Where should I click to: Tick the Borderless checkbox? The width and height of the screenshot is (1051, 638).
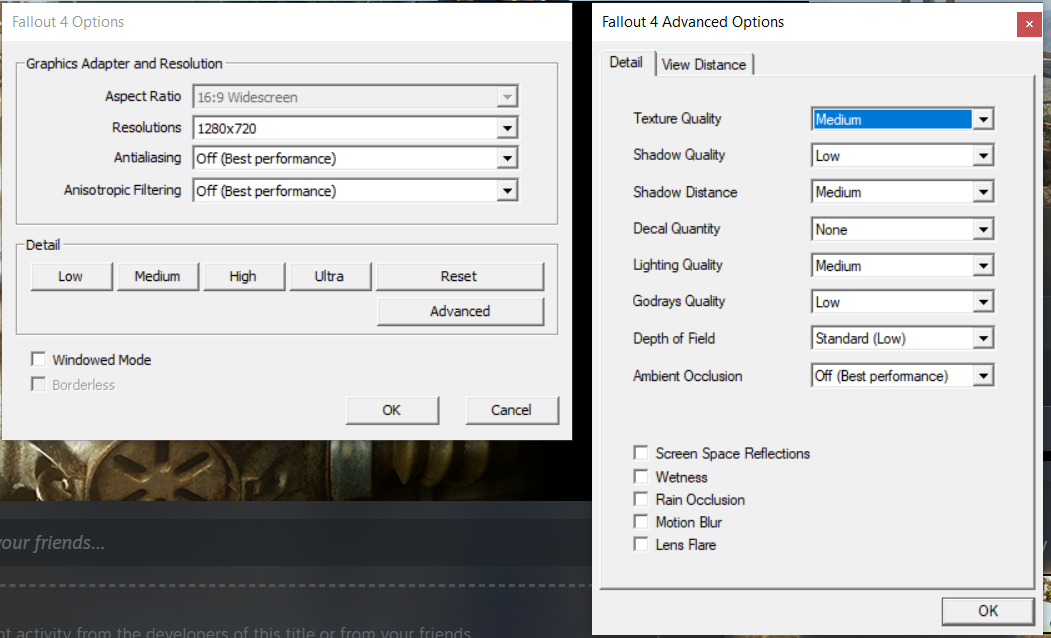click(x=38, y=384)
